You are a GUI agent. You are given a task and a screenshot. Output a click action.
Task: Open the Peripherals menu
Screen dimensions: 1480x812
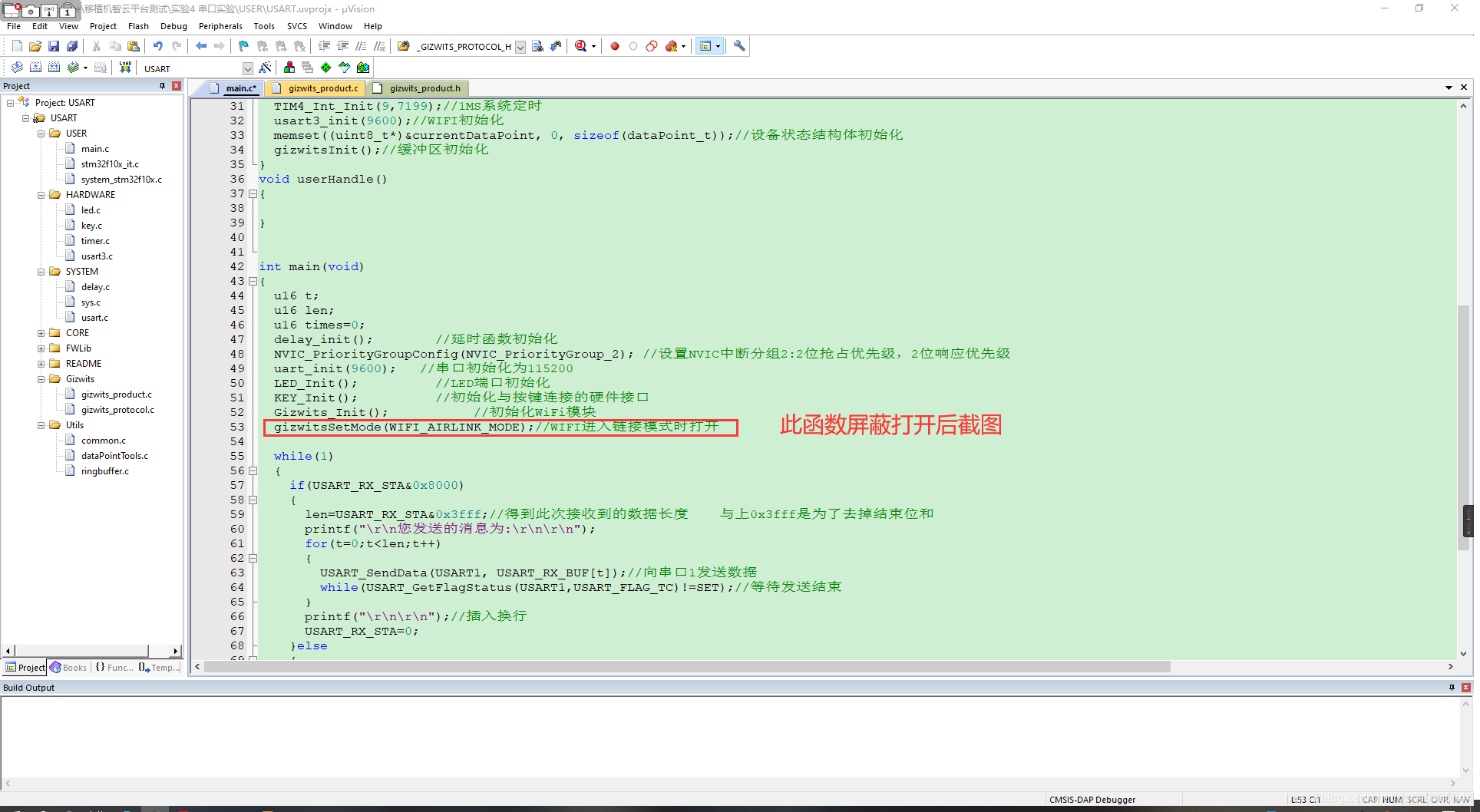[220, 26]
